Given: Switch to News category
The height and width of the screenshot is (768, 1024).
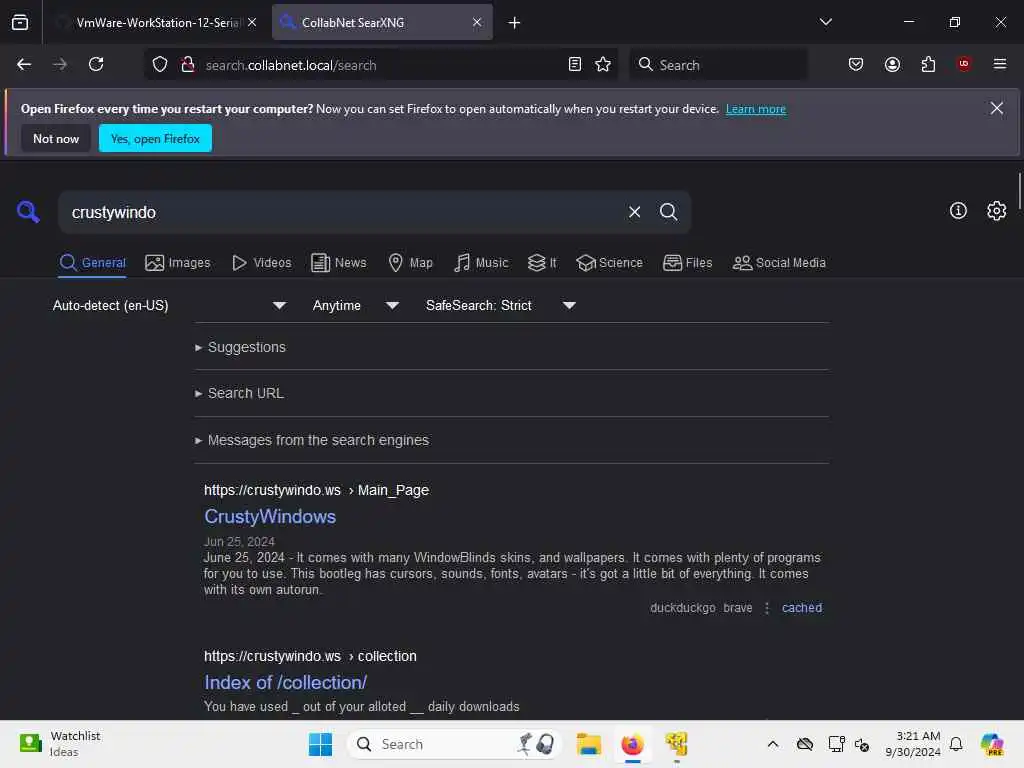Looking at the screenshot, I should [338, 263].
